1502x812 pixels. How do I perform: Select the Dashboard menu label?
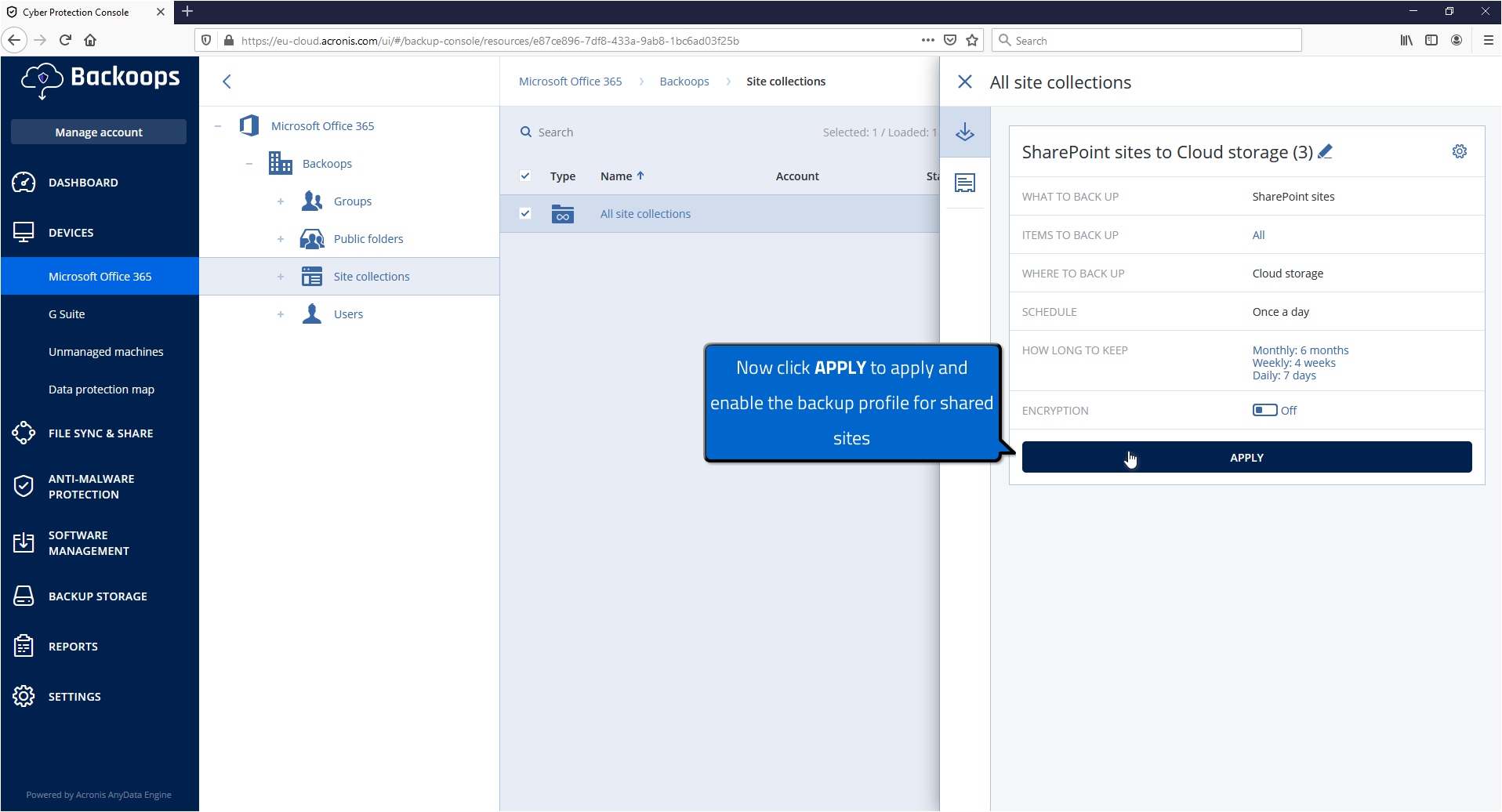(x=83, y=183)
